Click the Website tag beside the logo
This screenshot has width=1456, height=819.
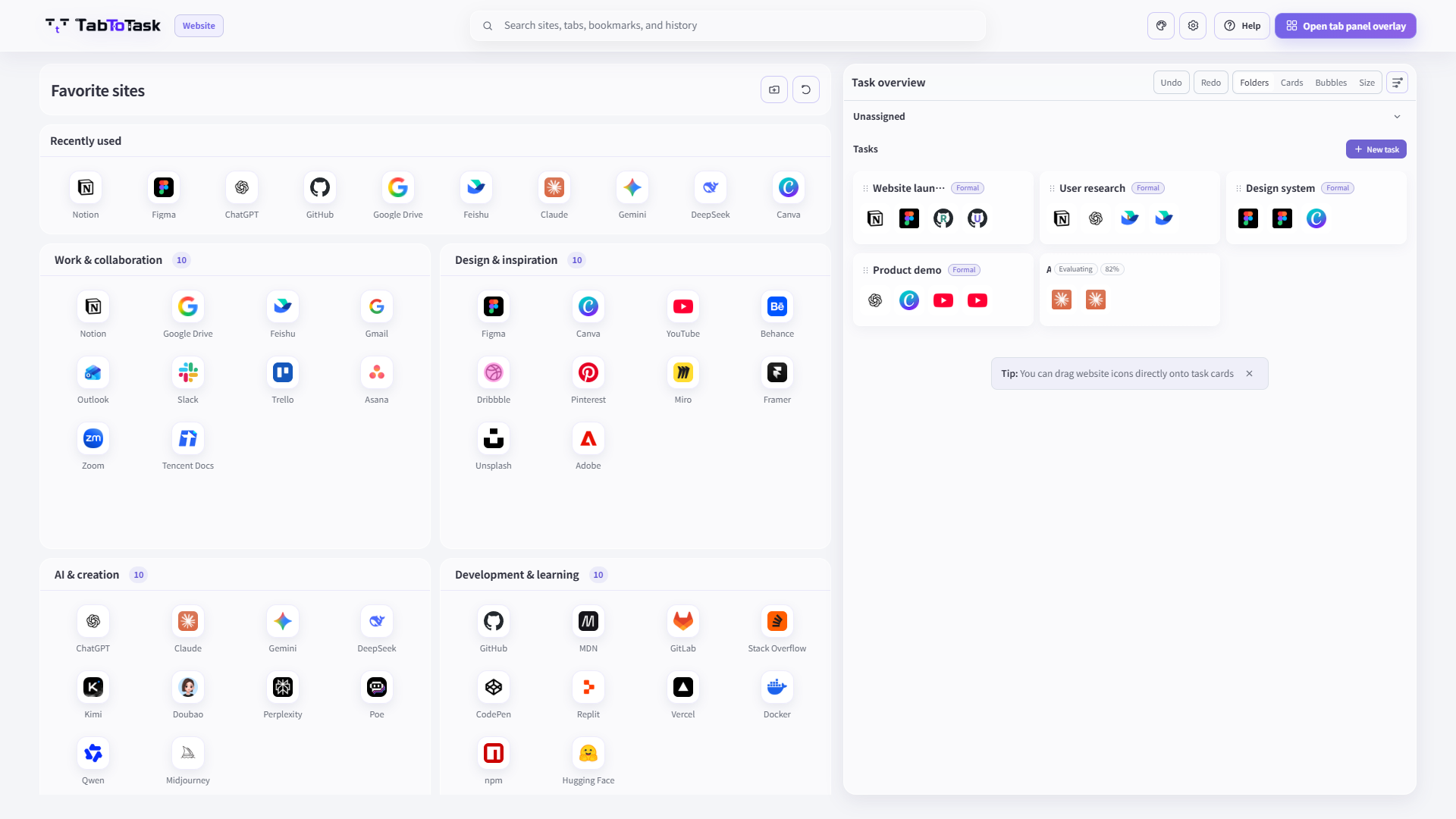pyautogui.click(x=199, y=26)
